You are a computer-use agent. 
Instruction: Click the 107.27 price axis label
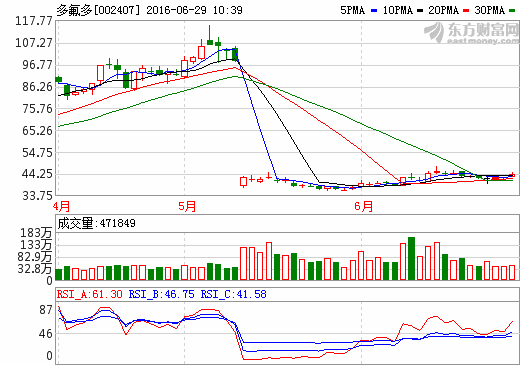pos(34,43)
